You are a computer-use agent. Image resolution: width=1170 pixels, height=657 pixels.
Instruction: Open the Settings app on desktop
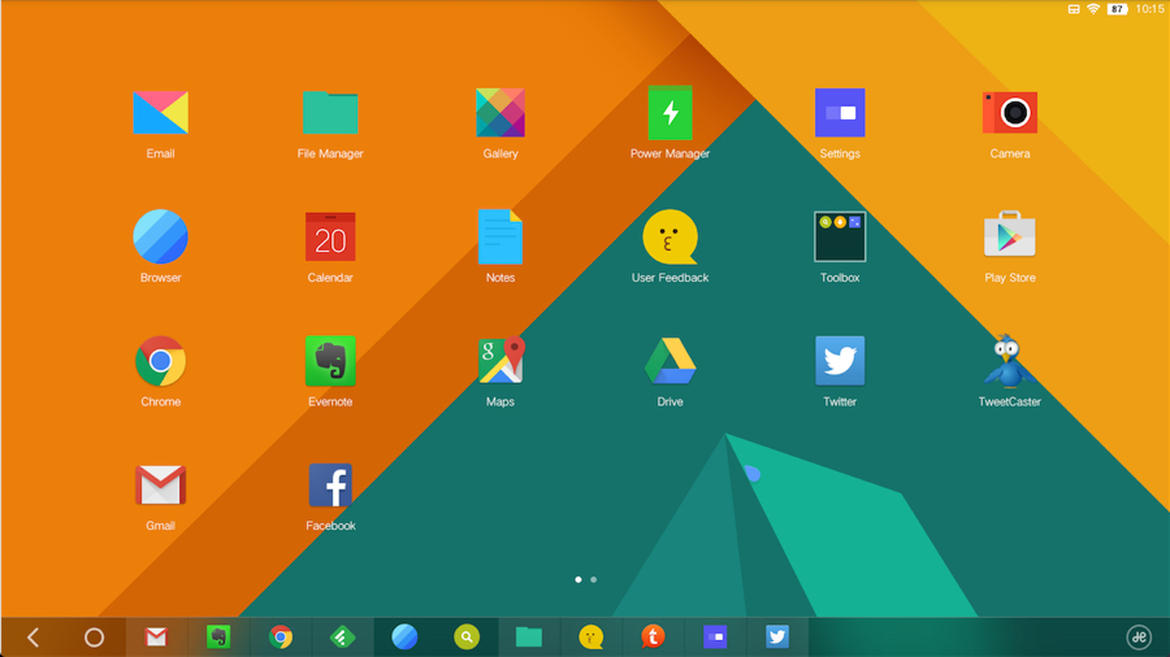point(840,113)
